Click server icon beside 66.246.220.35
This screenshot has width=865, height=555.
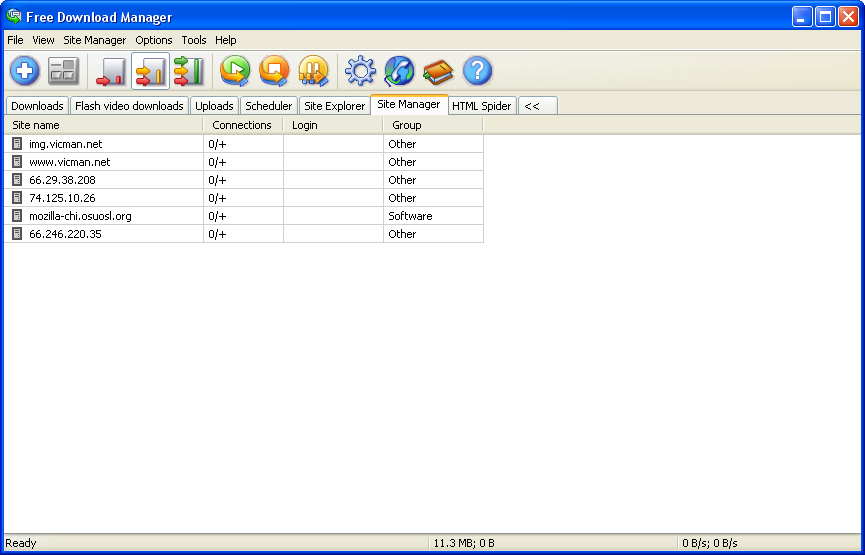17,234
